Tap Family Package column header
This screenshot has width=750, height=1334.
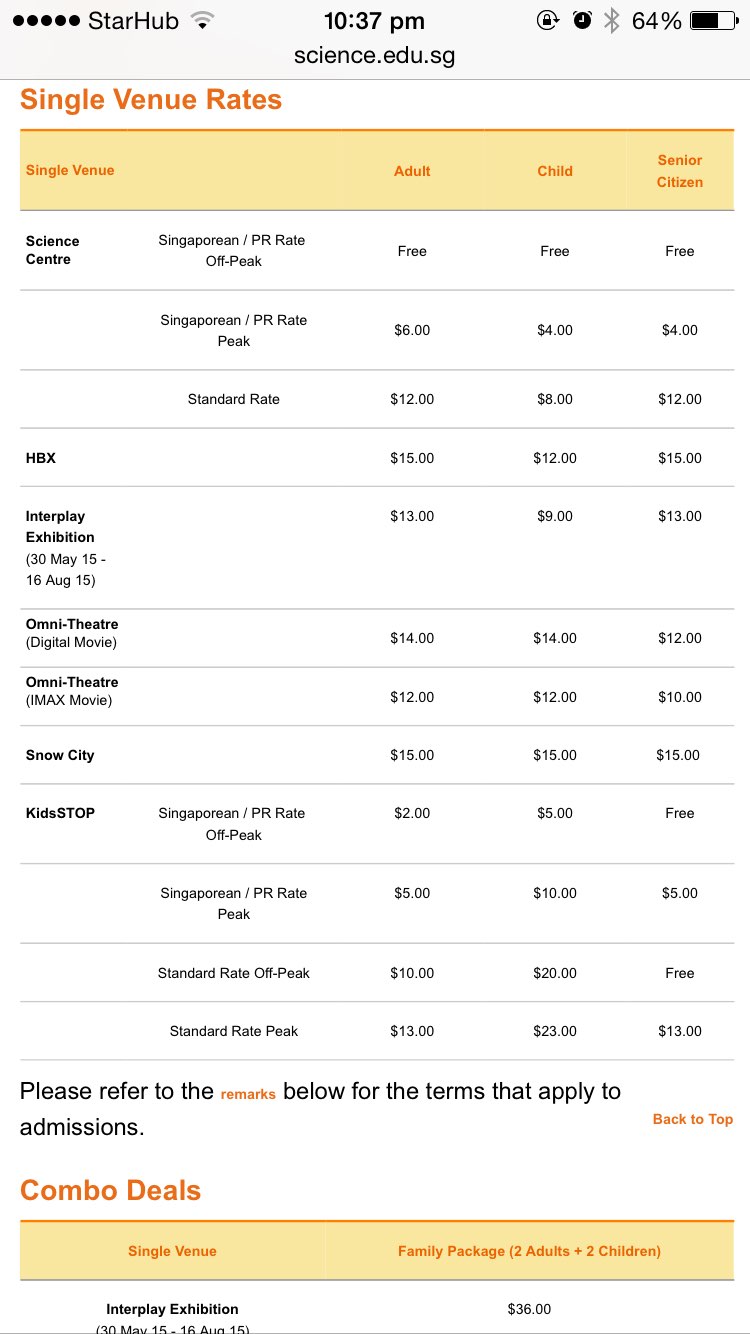529,1251
